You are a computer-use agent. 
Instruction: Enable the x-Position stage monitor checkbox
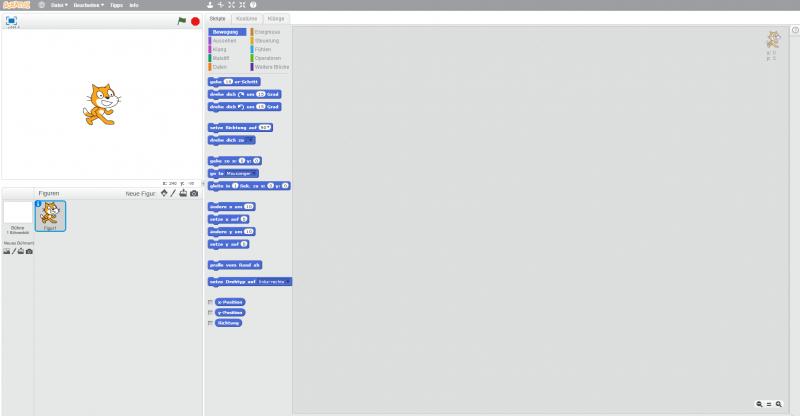tap(210, 302)
